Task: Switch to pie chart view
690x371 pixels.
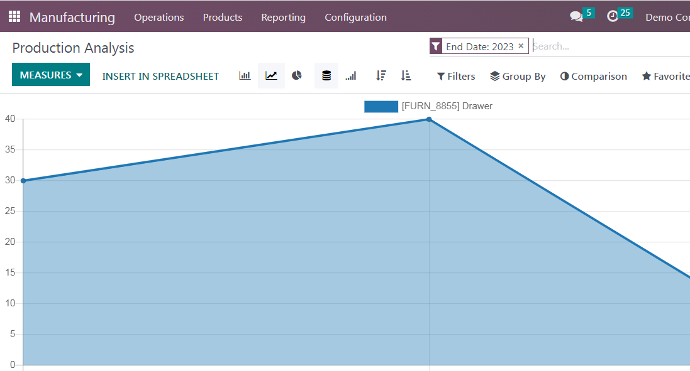Action: coord(297,76)
